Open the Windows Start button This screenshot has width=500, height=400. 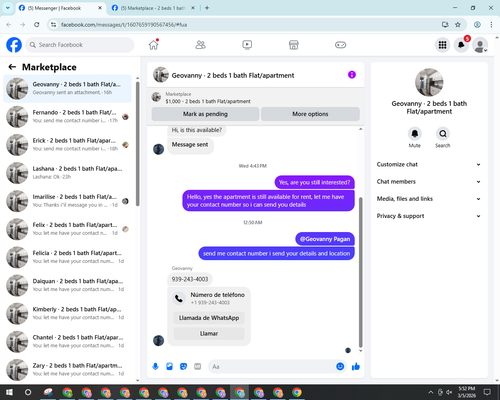[9, 392]
